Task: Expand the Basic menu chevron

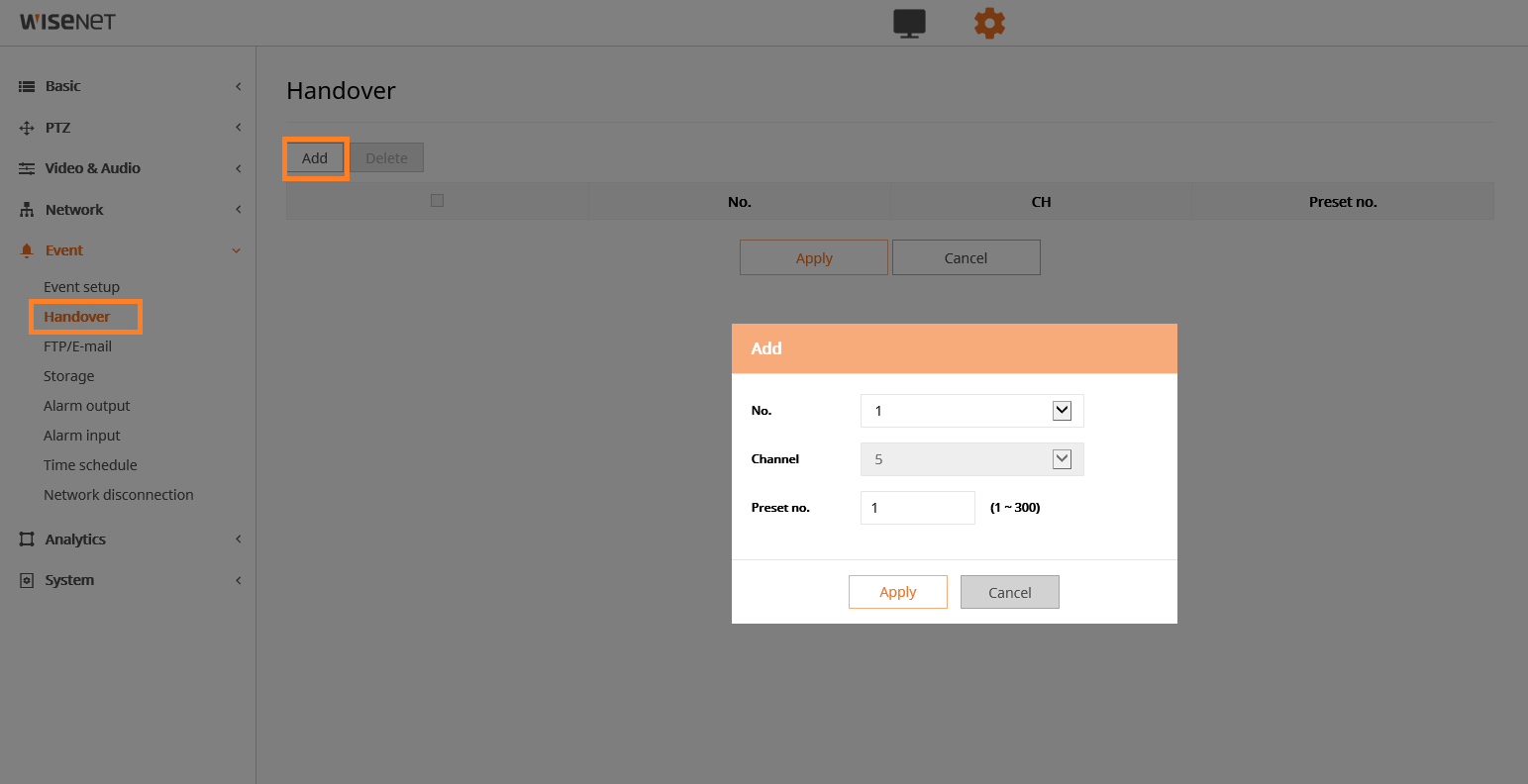Action: point(238,86)
